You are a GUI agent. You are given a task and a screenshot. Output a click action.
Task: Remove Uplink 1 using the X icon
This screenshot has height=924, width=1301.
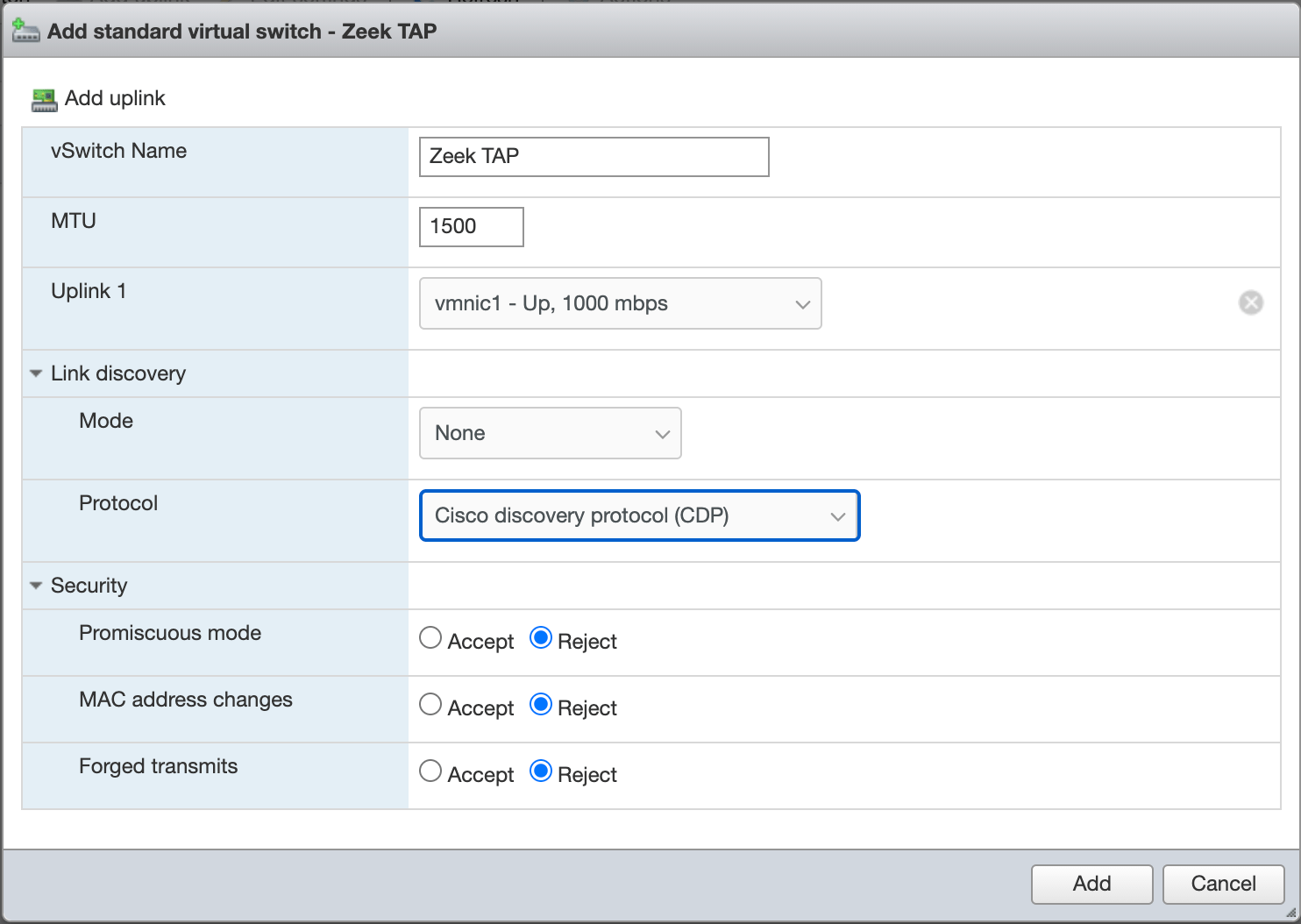click(x=1251, y=302)
